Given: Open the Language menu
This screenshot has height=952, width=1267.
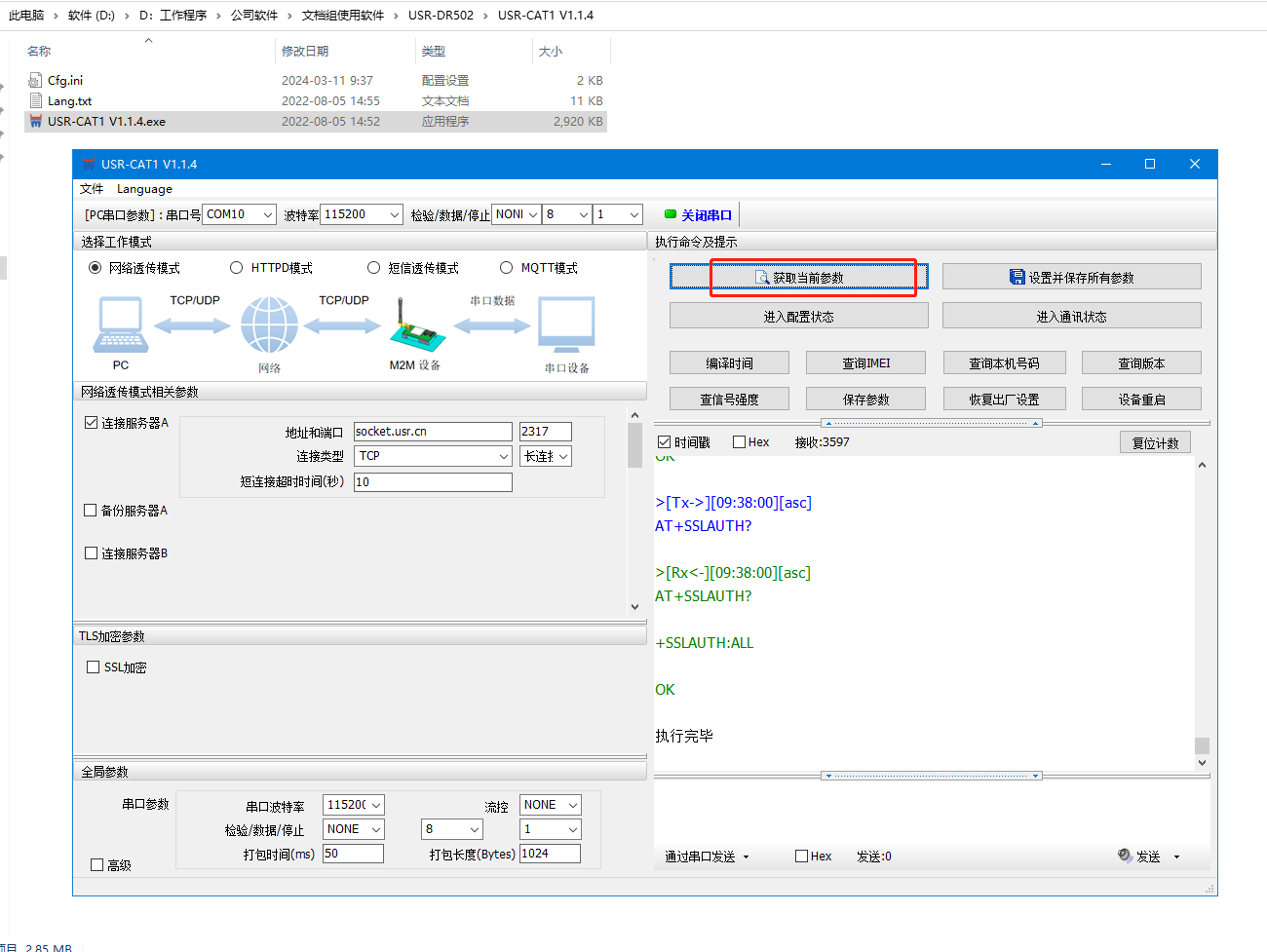Looking at the screenshot, I should (144, 189).
